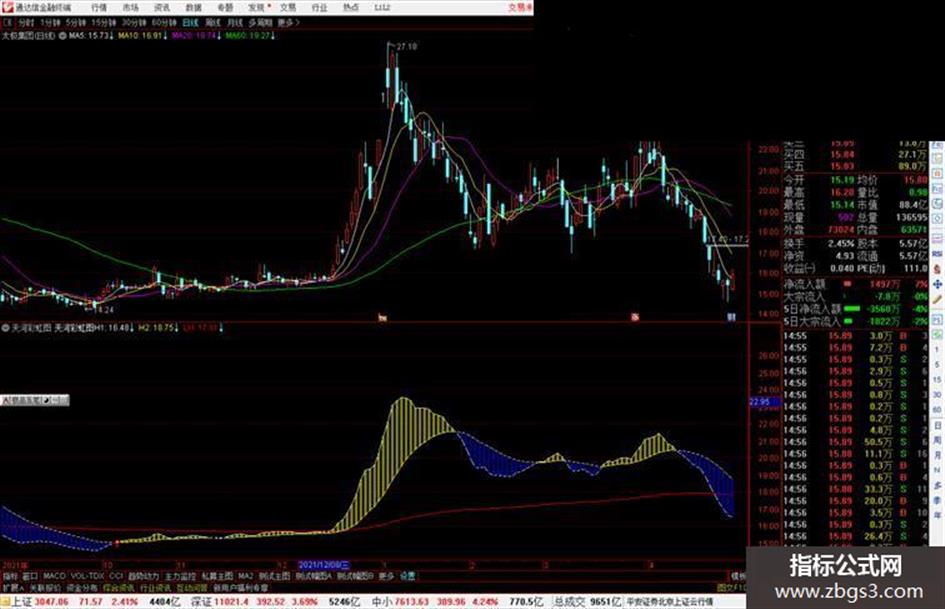
Task: Click the red dollar-sign icon in right toolbar
Action: [937, 269]
